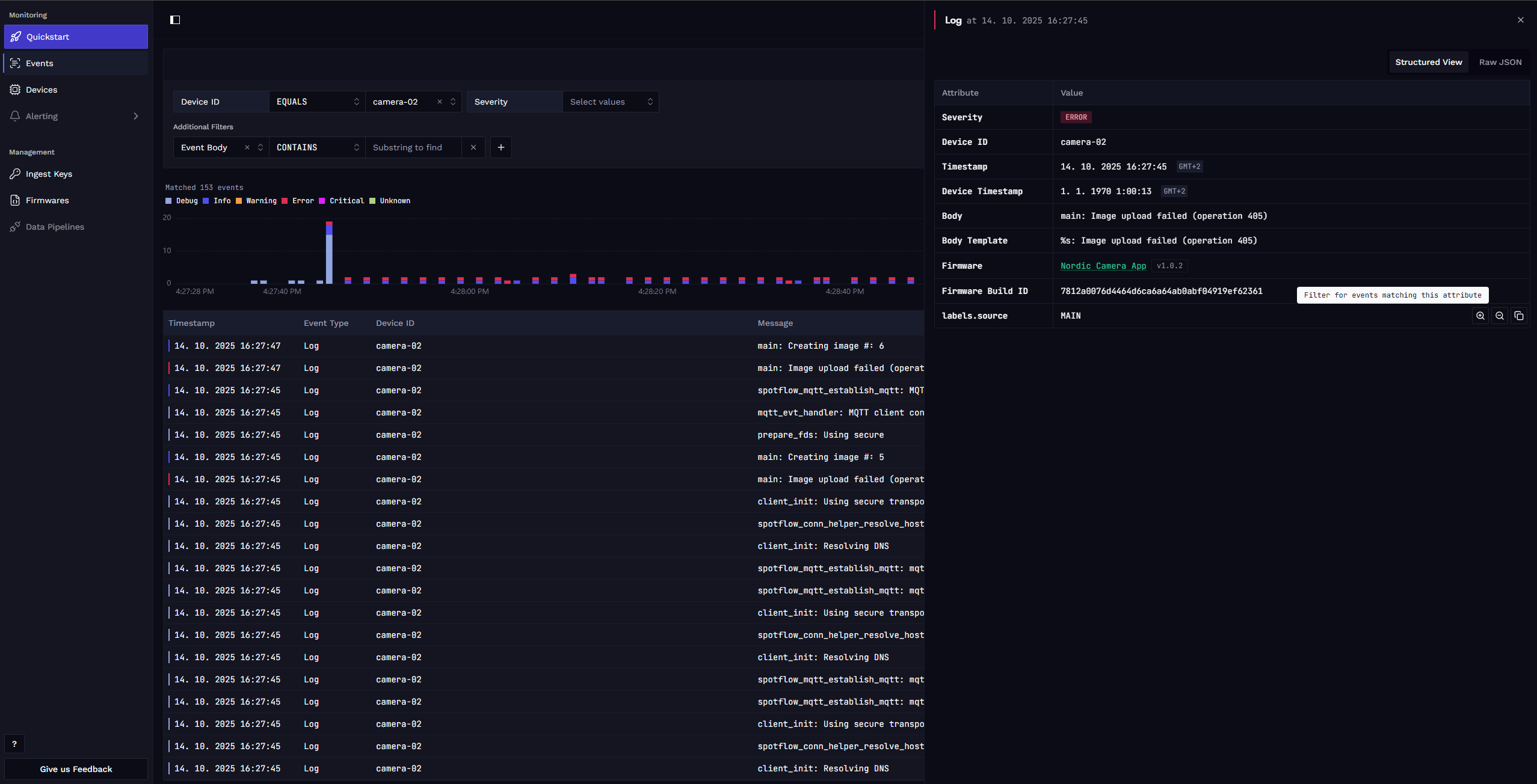Clear the camera-02 device value
The height and width of the screenshot is (784, 1537).
click(x=440, y=102)
